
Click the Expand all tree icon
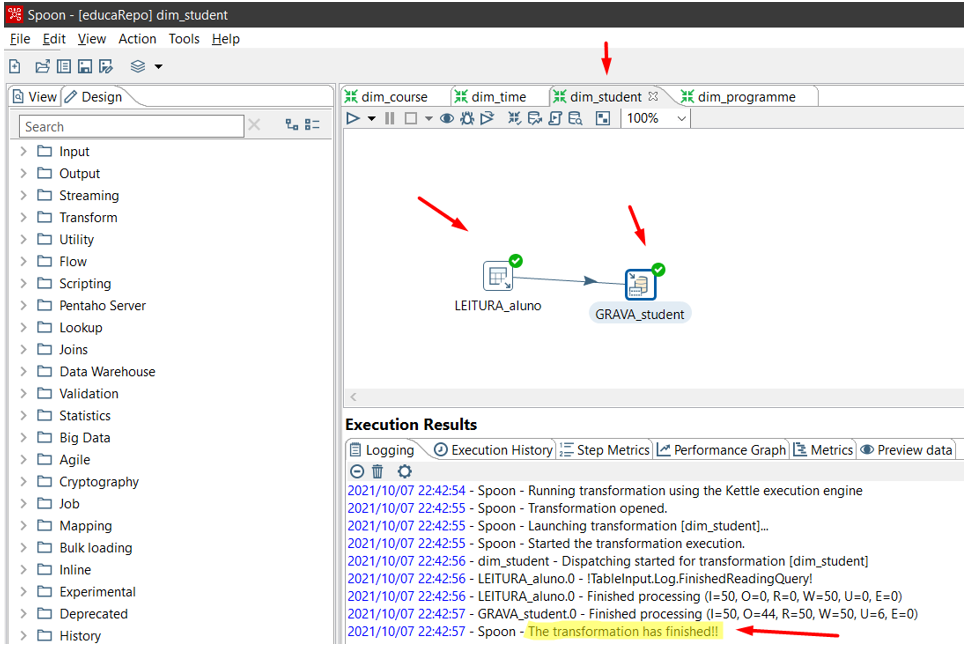pyautogui.click(x=292, y=125)
